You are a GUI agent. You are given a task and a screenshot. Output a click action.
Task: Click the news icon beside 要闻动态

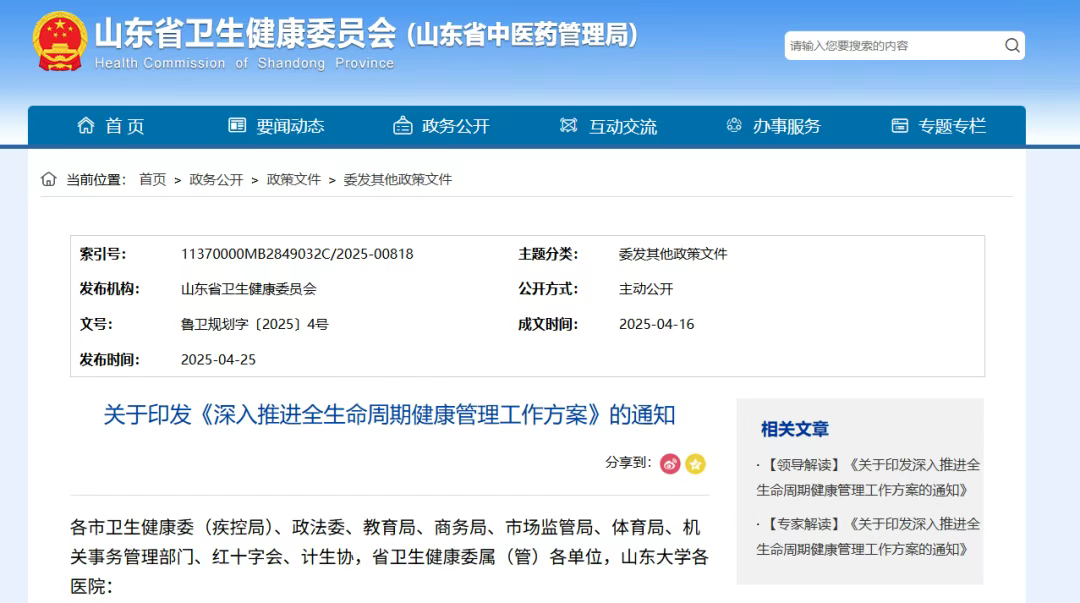237,126
